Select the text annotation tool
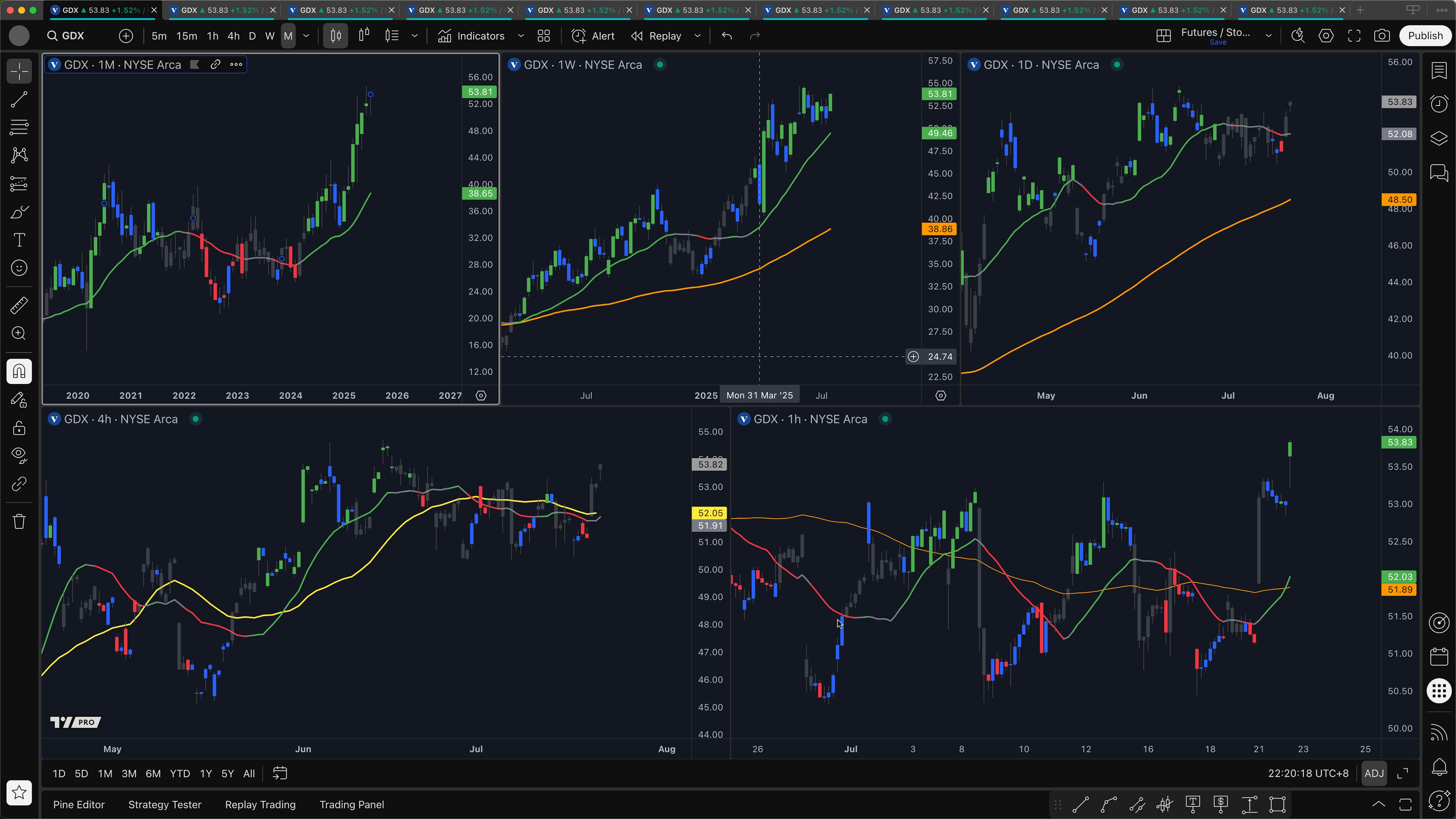The image size is (1456, 819). (19, 240)
